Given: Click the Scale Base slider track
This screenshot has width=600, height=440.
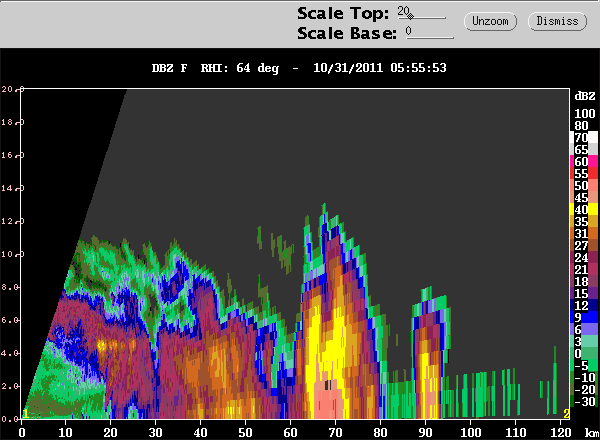Looking at the screenshot, I should (x=430, y=37).
